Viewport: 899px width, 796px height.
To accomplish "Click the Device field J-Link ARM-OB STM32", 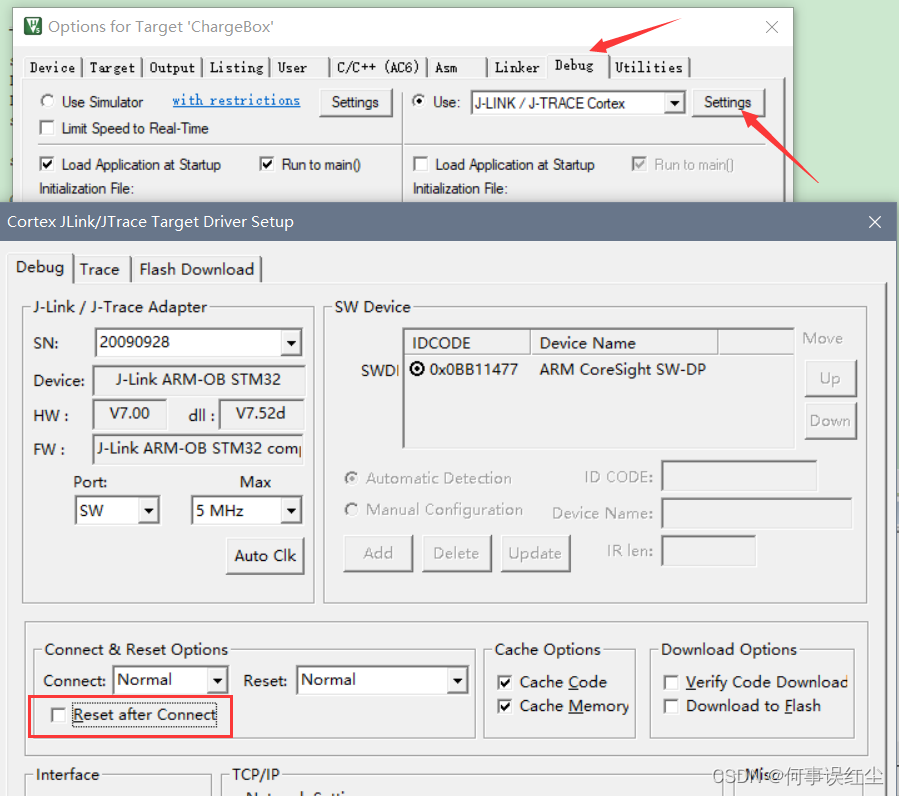I will click(198, 380).
